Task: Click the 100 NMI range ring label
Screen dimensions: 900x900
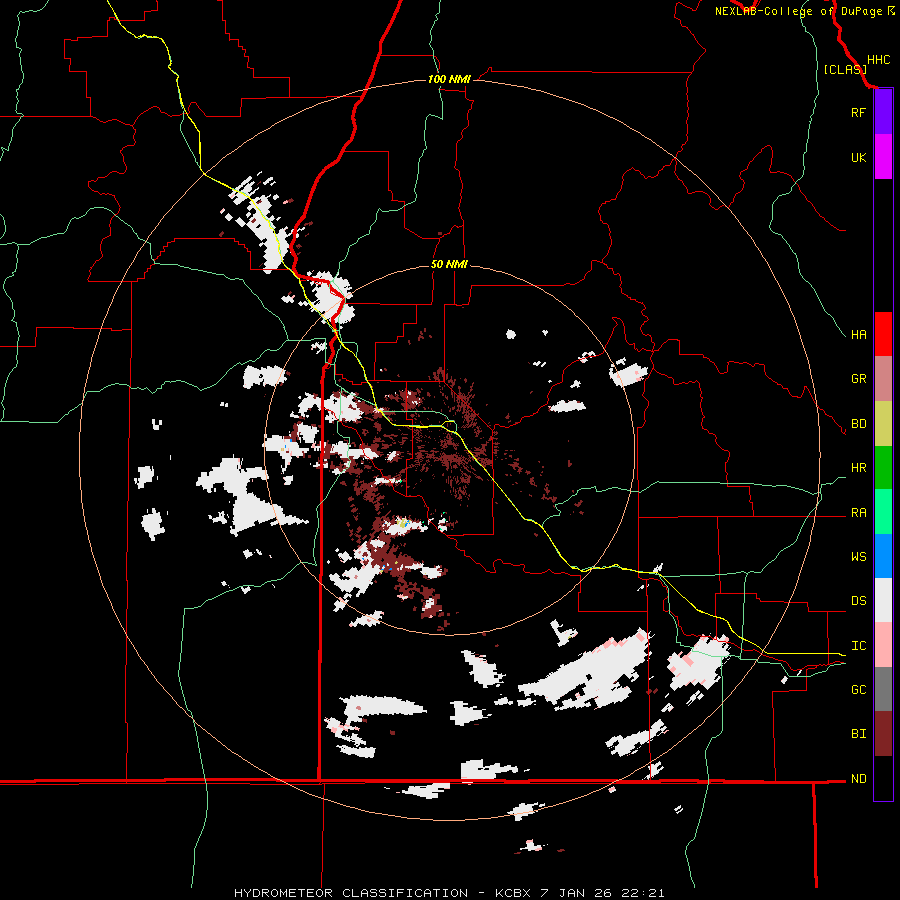Action: (x=449, y=79)
